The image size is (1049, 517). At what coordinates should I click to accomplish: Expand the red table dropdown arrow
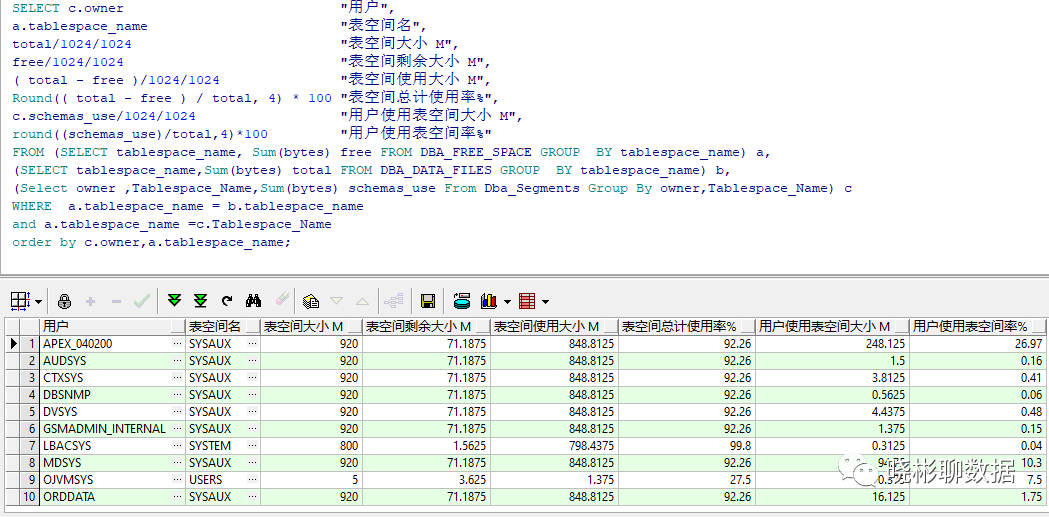[545, 302]
